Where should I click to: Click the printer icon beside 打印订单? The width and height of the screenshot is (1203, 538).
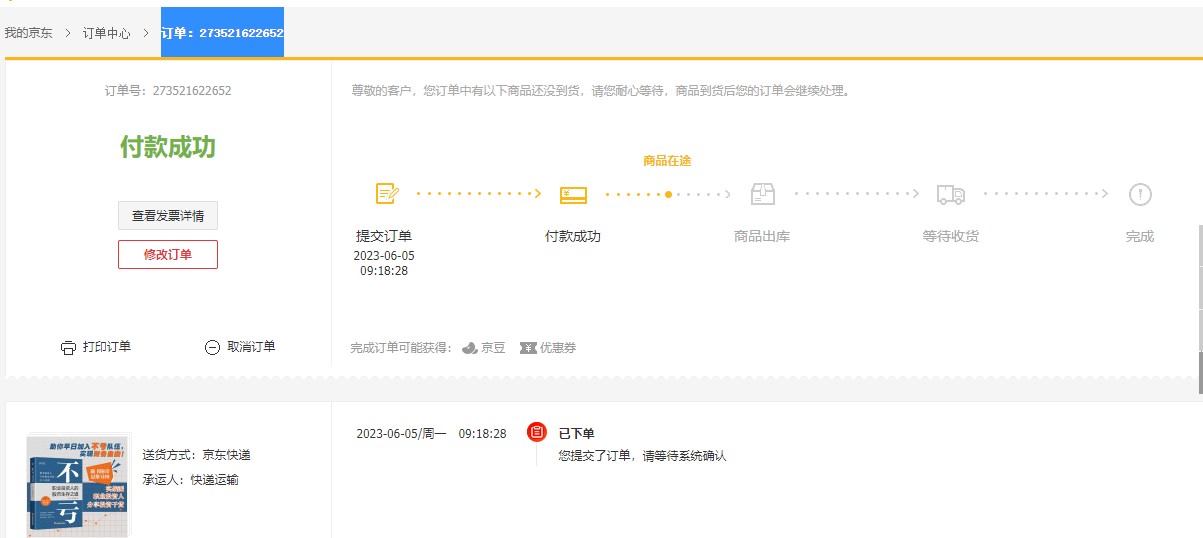coord(68,348)
